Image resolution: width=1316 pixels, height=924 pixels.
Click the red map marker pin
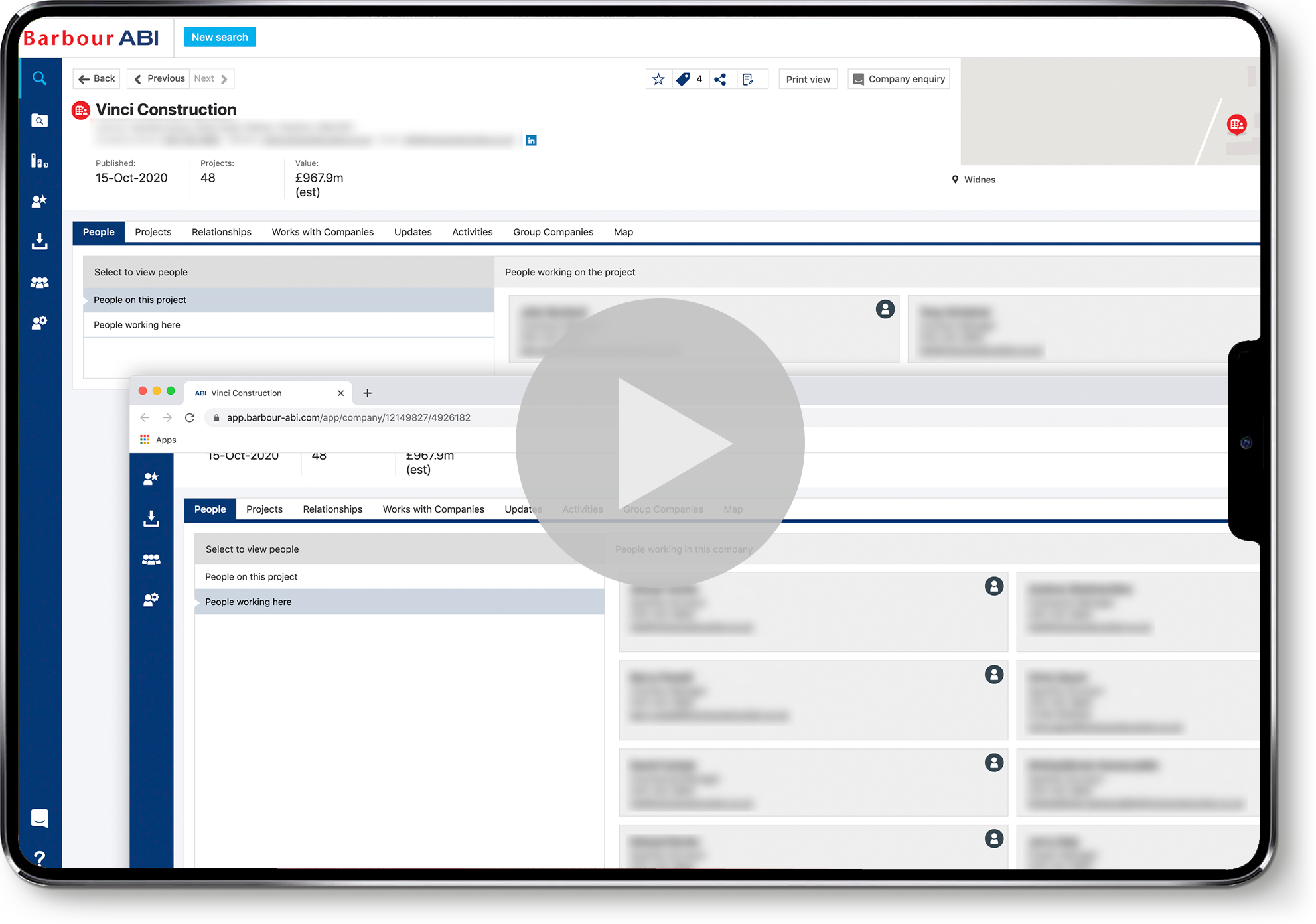[1236, 124]
